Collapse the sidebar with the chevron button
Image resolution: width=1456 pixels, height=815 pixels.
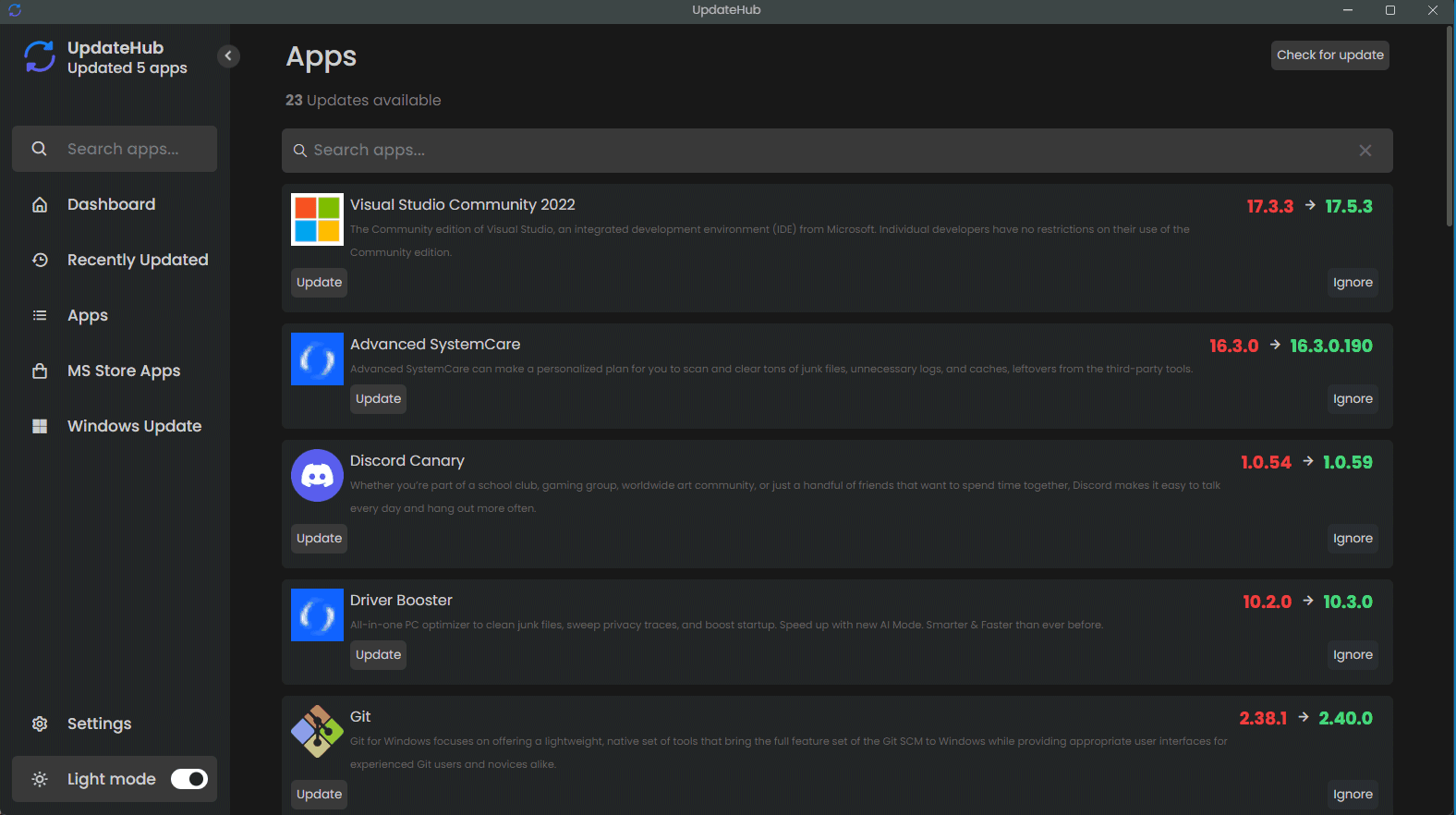pyautogui.click(x=228, y=55)
